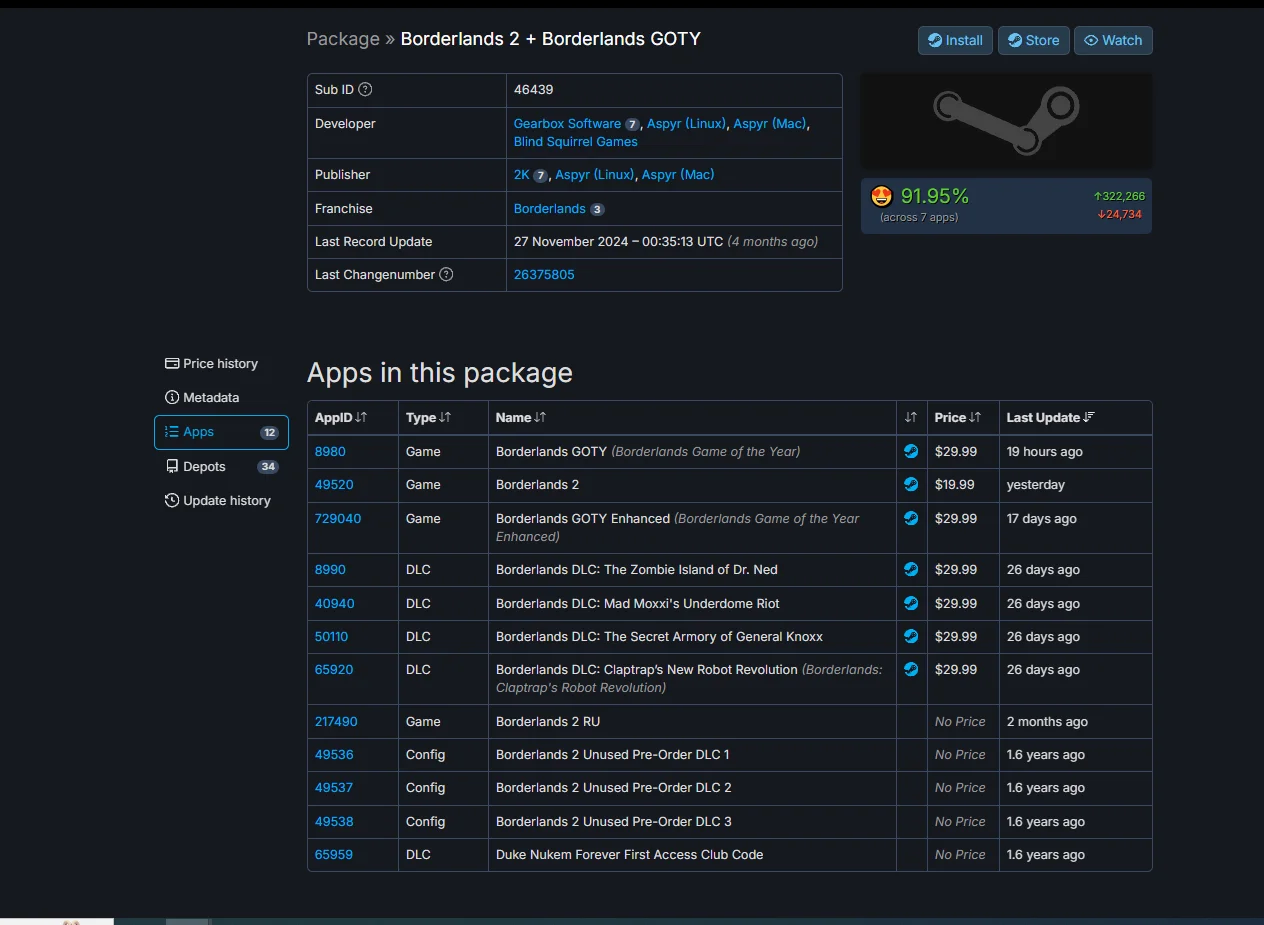Click Steam icon for Zombie Island of Dr. Ned
The height and width of the screenshot is (925, 1264).
[911, 569]
